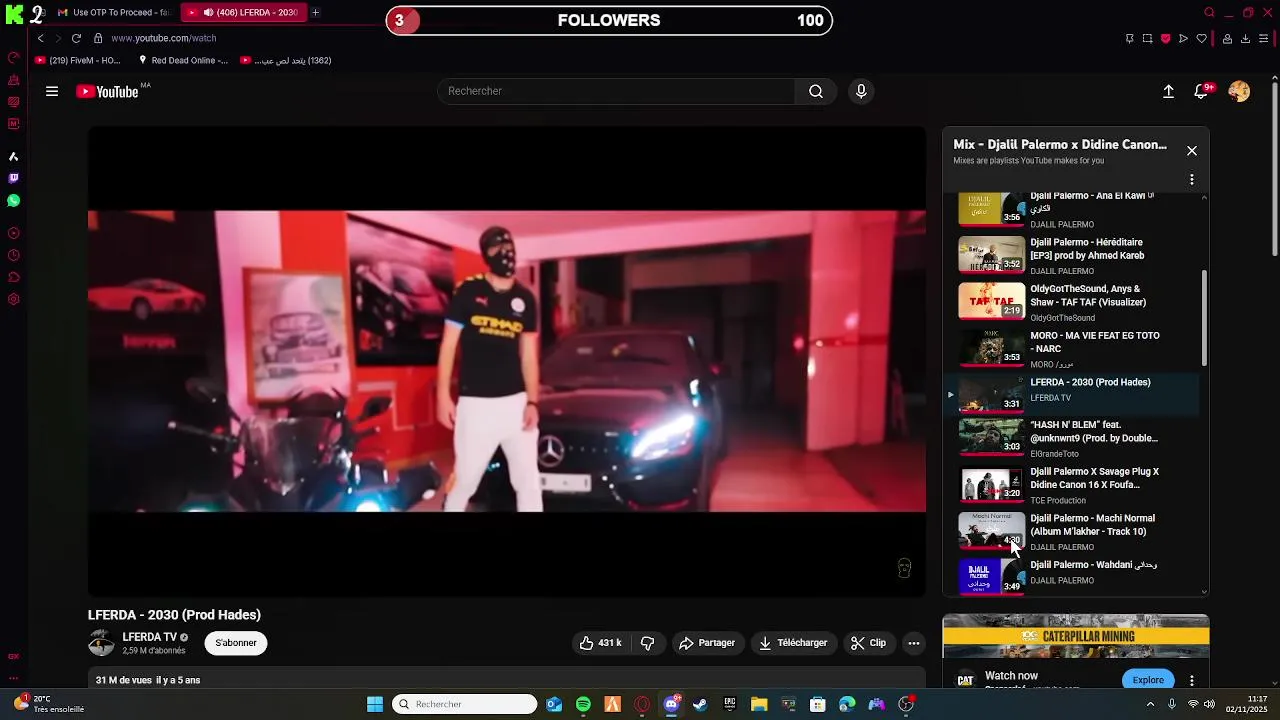
Task: Open the browser downloads icon
Action: click(x=1245, y=38)
